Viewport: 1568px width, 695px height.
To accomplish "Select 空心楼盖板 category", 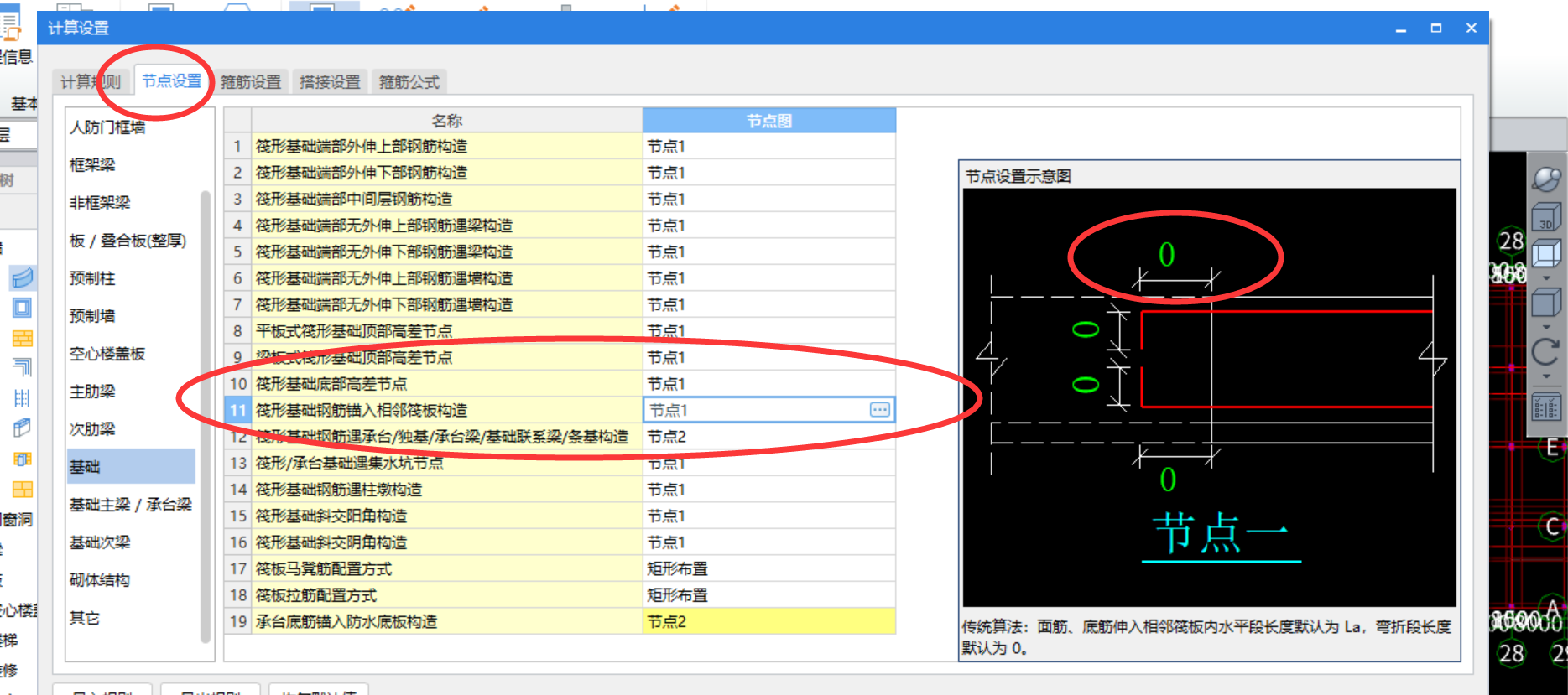I will pyautogui.click(x=107, y=354).
